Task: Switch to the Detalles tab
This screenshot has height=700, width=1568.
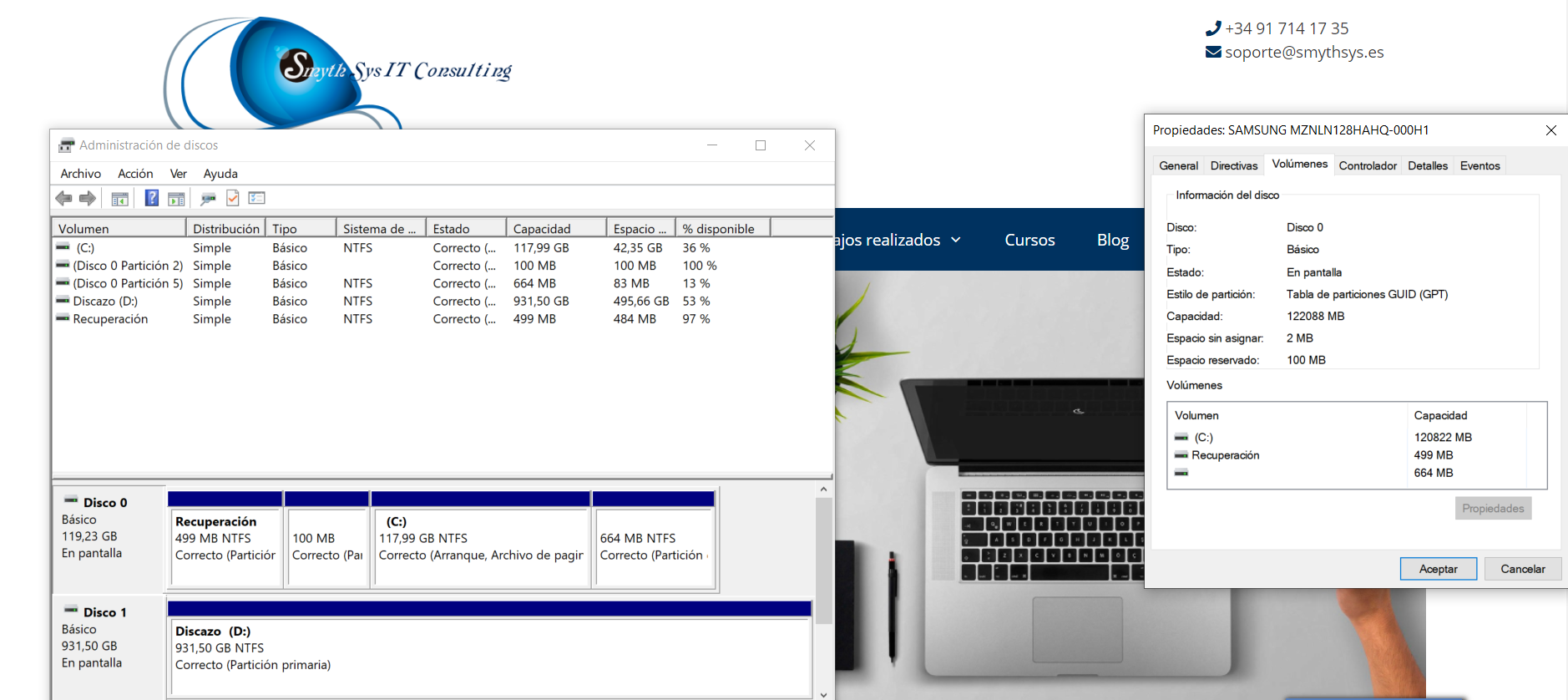Action: point(1427,165)
